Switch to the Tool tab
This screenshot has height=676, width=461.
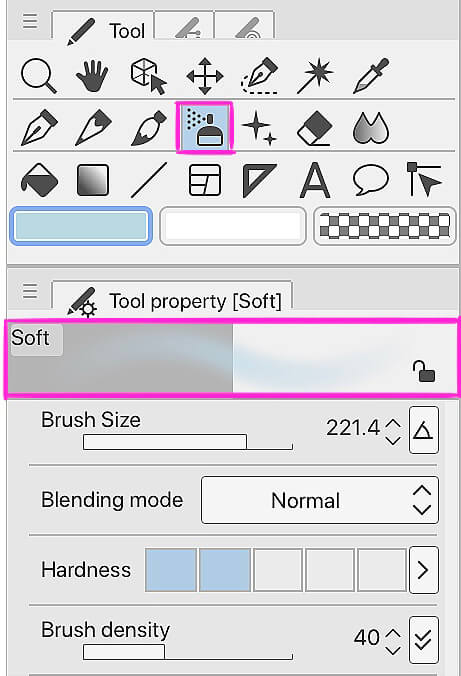tap(103, 27)
